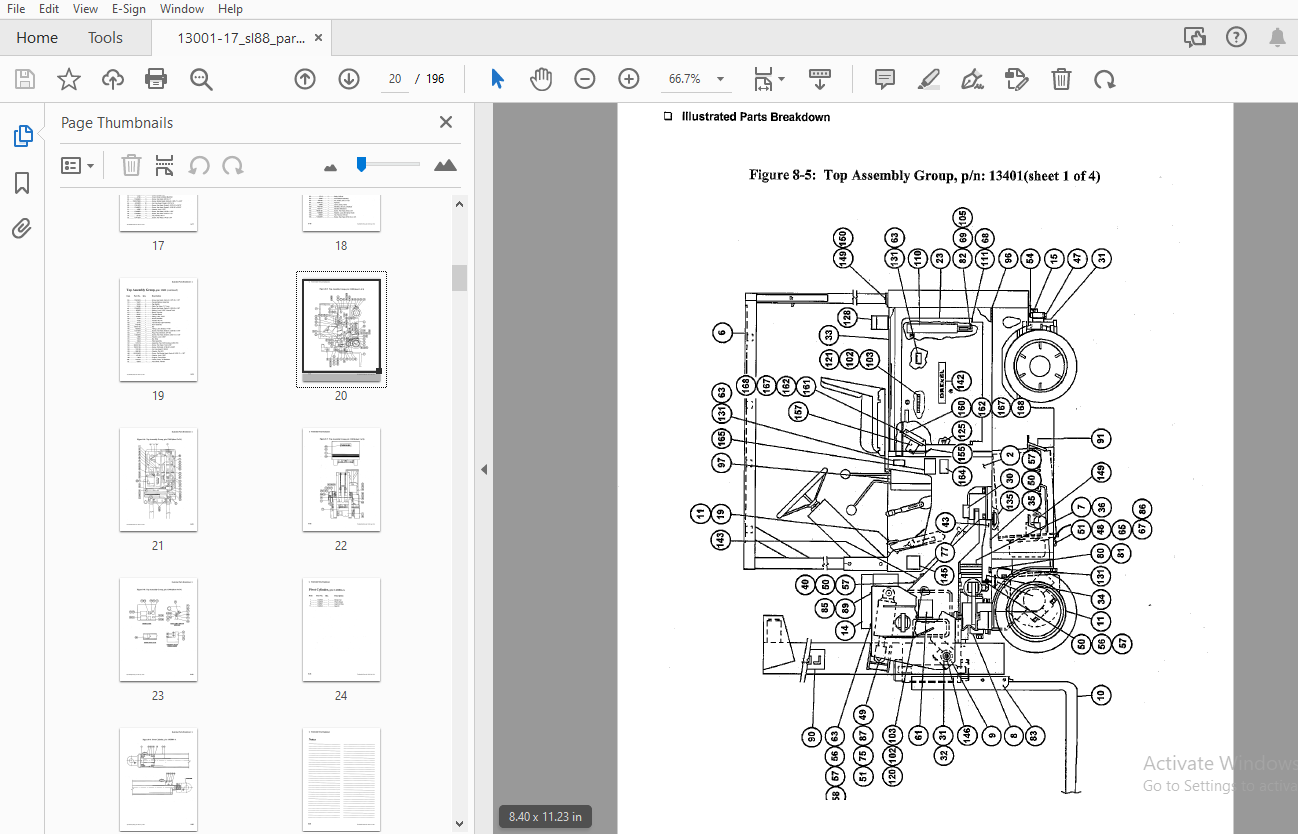Open the Help menu
Viewport: 1298px width, 834px height.
pos(230,9)
